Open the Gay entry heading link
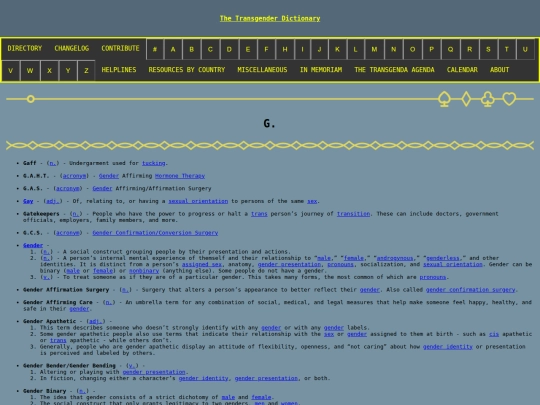 click(28, 201)
